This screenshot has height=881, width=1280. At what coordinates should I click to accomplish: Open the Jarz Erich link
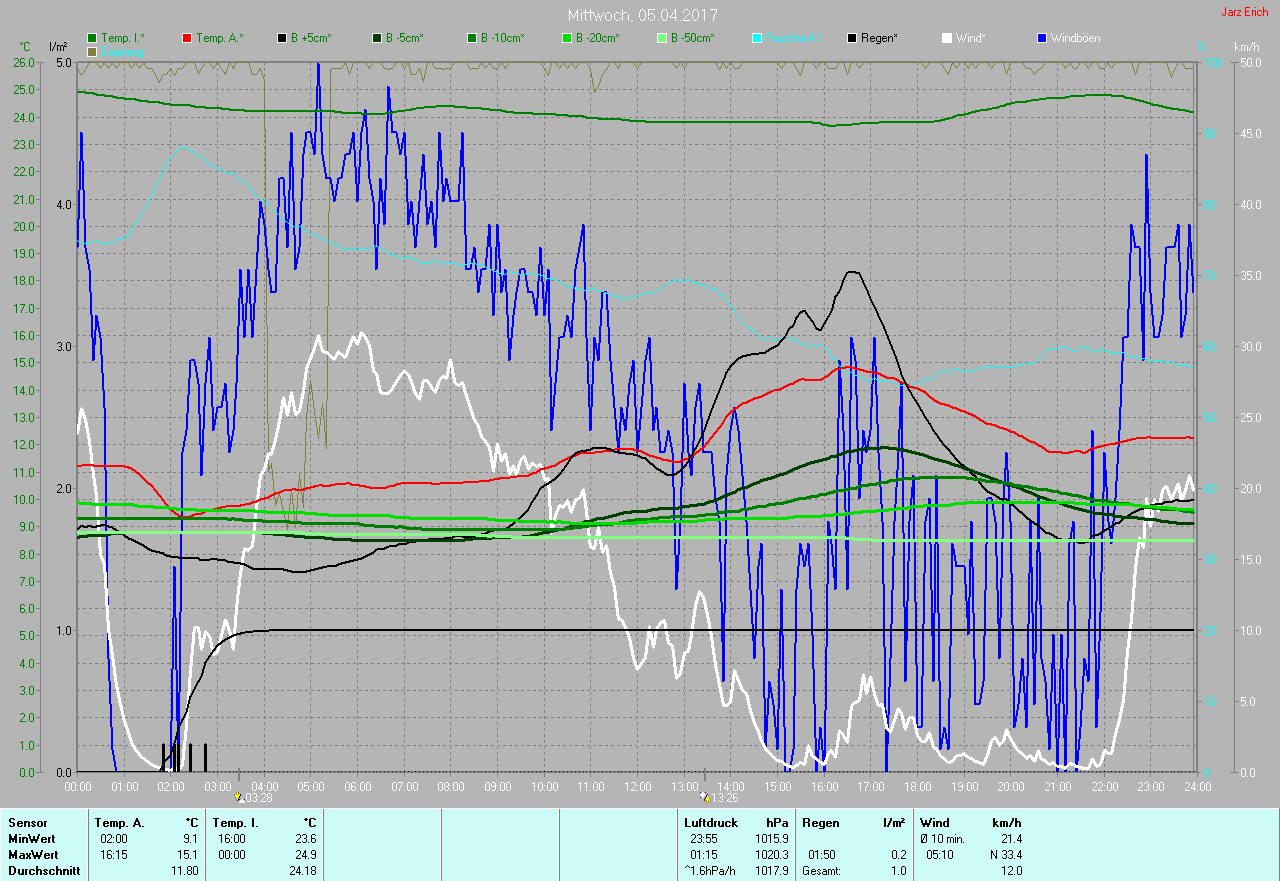(x=1244, y=12)
